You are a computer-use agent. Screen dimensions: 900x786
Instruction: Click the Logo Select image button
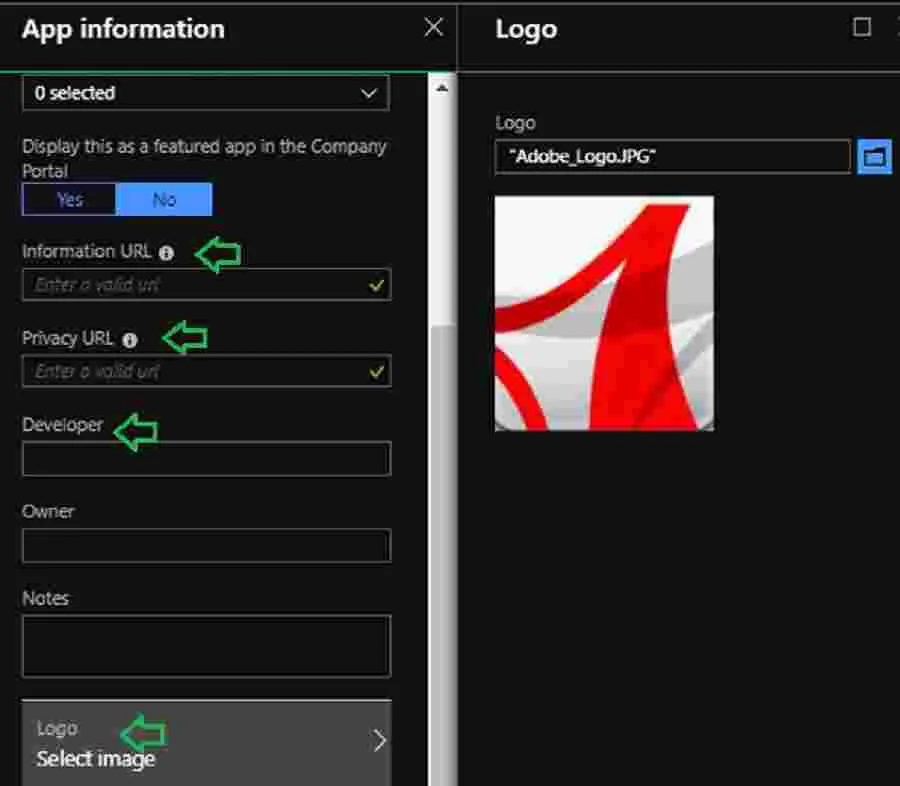[x=205, y=742]
